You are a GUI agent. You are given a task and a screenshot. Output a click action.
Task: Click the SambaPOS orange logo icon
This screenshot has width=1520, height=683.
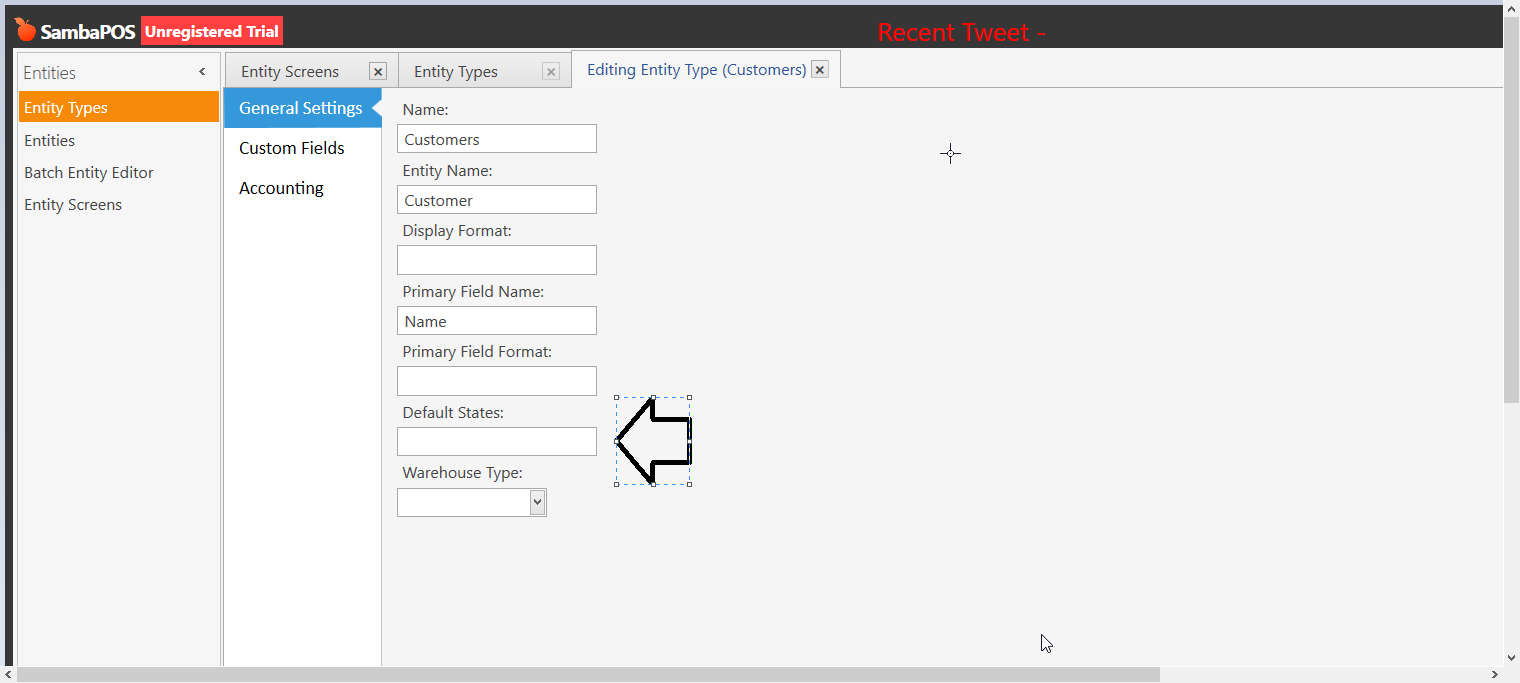point(25,30)
